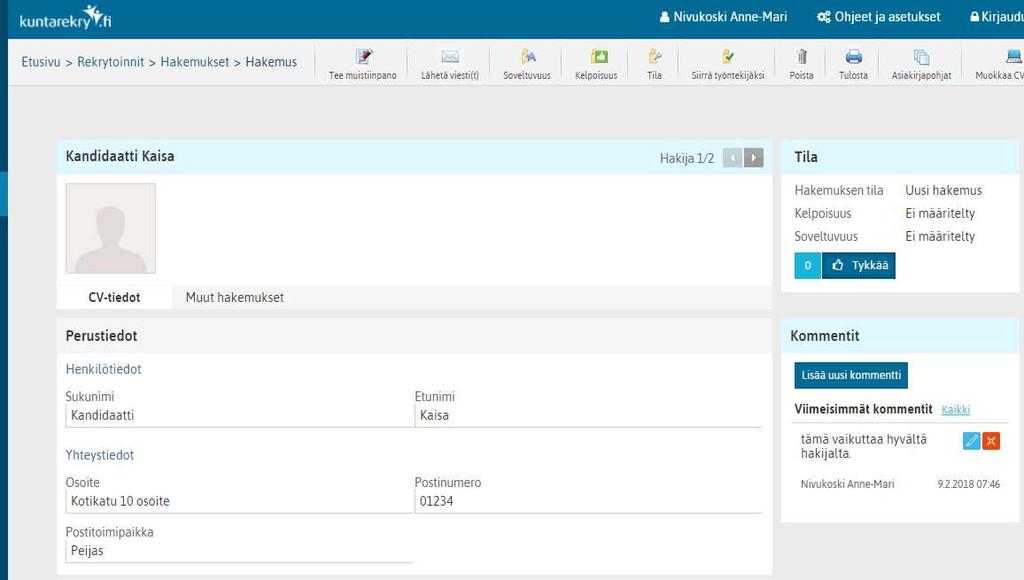This screenshot has width=1024, height=580.
Task: Click the Hakija 1/2 counter
Action: click(686, 158)
